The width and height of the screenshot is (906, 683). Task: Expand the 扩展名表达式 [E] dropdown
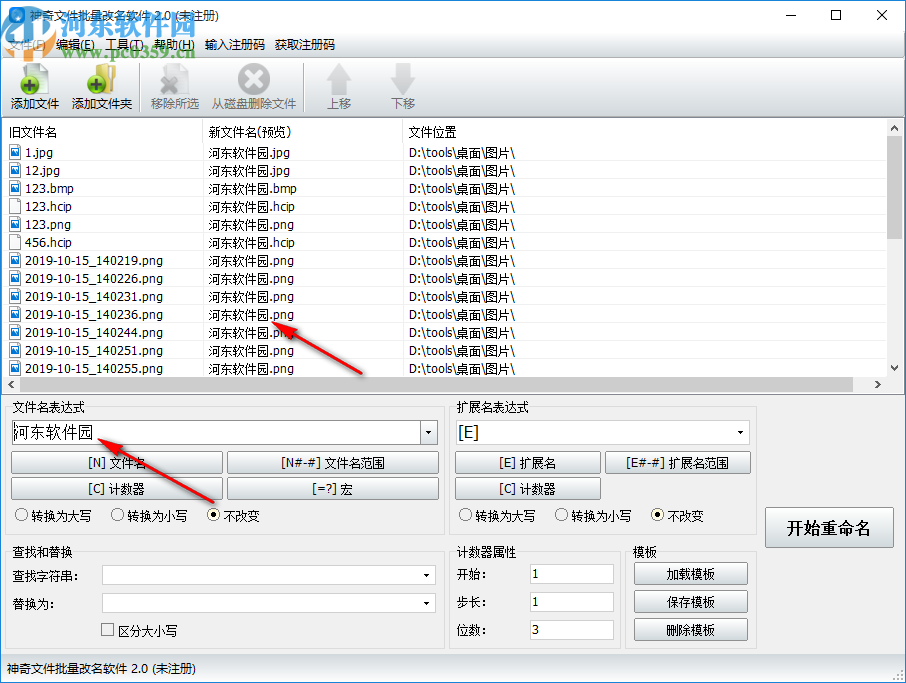point(740,432)
